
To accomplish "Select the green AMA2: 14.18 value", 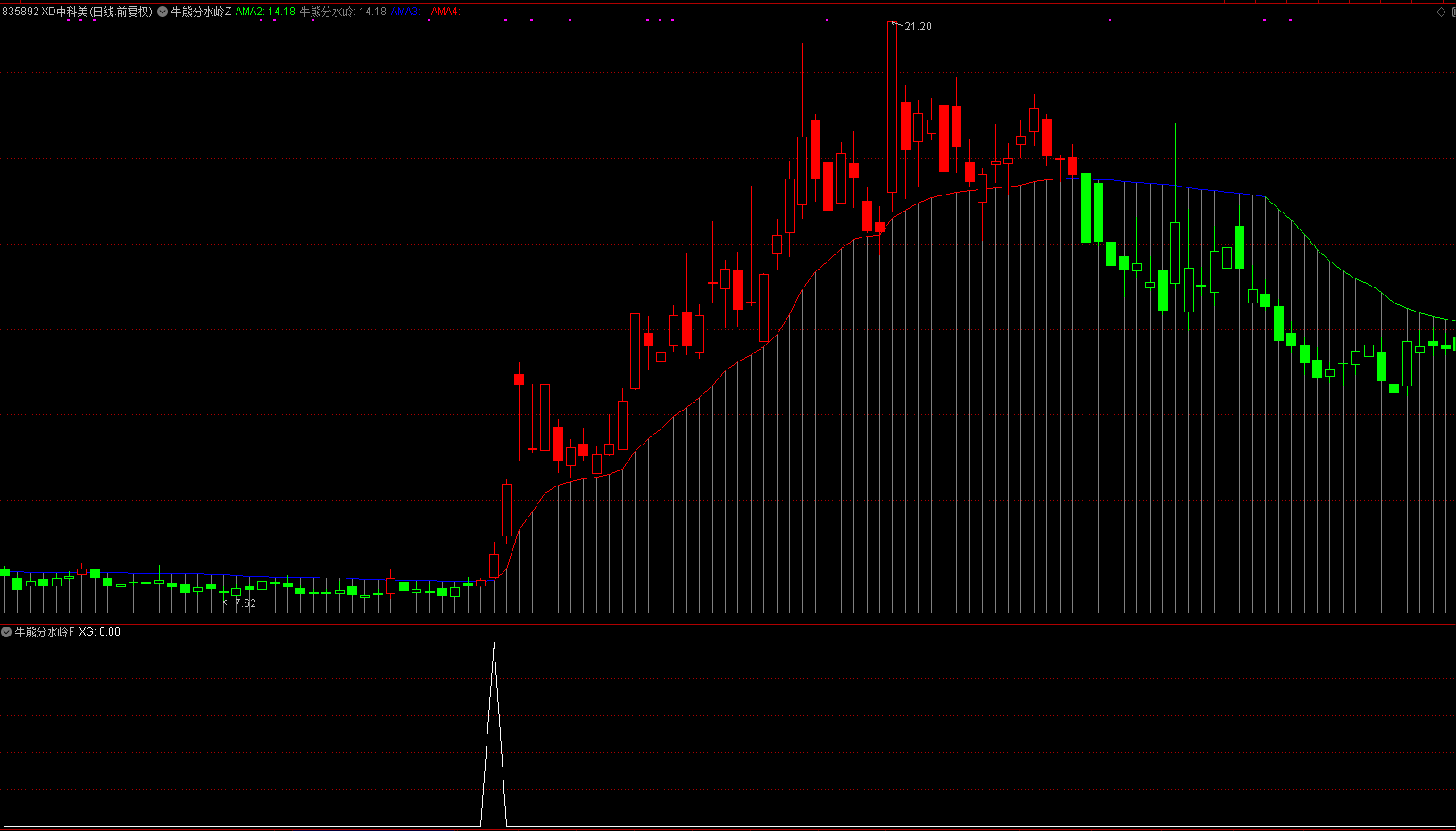I will 265,12.
